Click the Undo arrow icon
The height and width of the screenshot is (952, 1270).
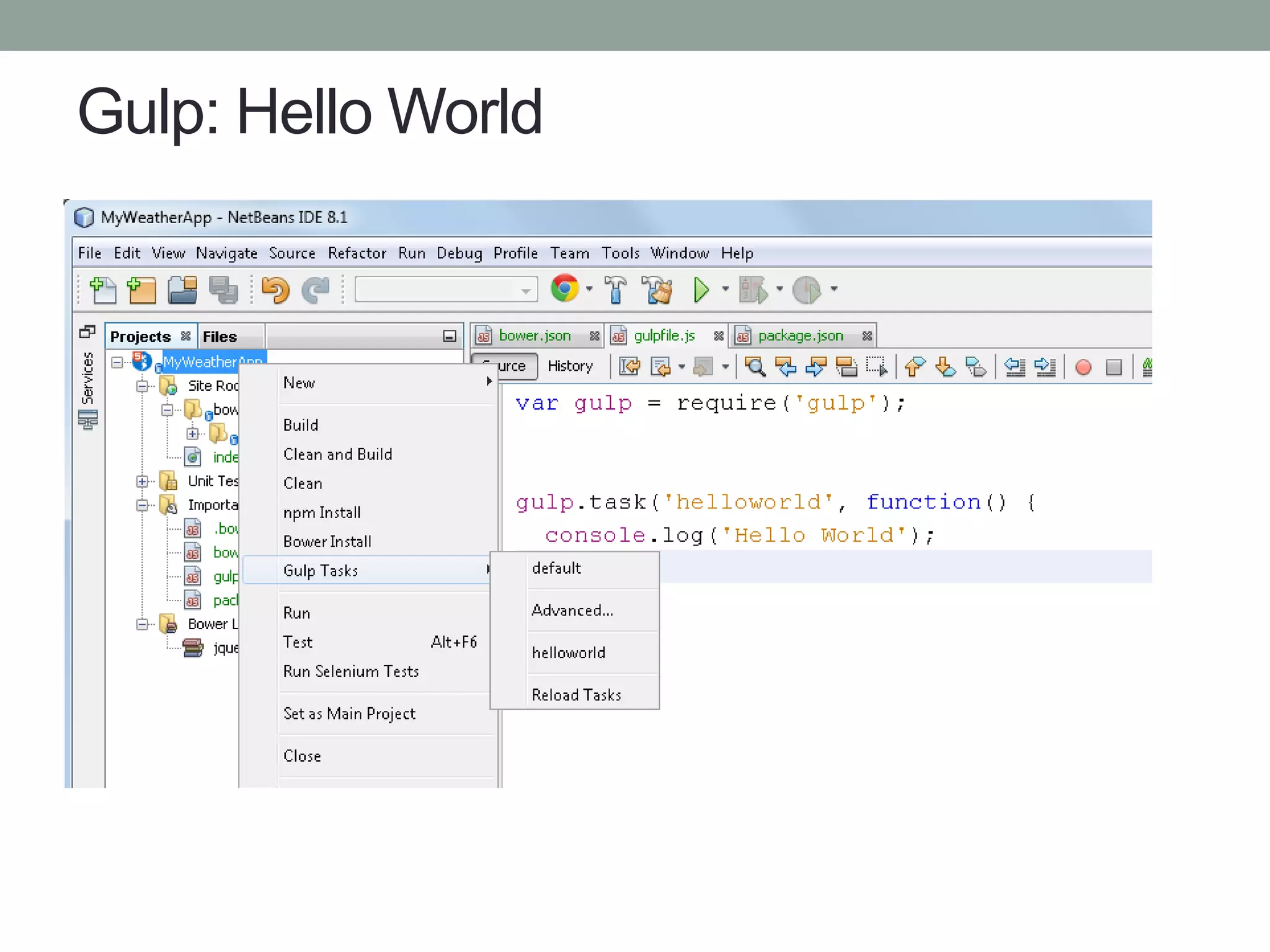[275, 289]
